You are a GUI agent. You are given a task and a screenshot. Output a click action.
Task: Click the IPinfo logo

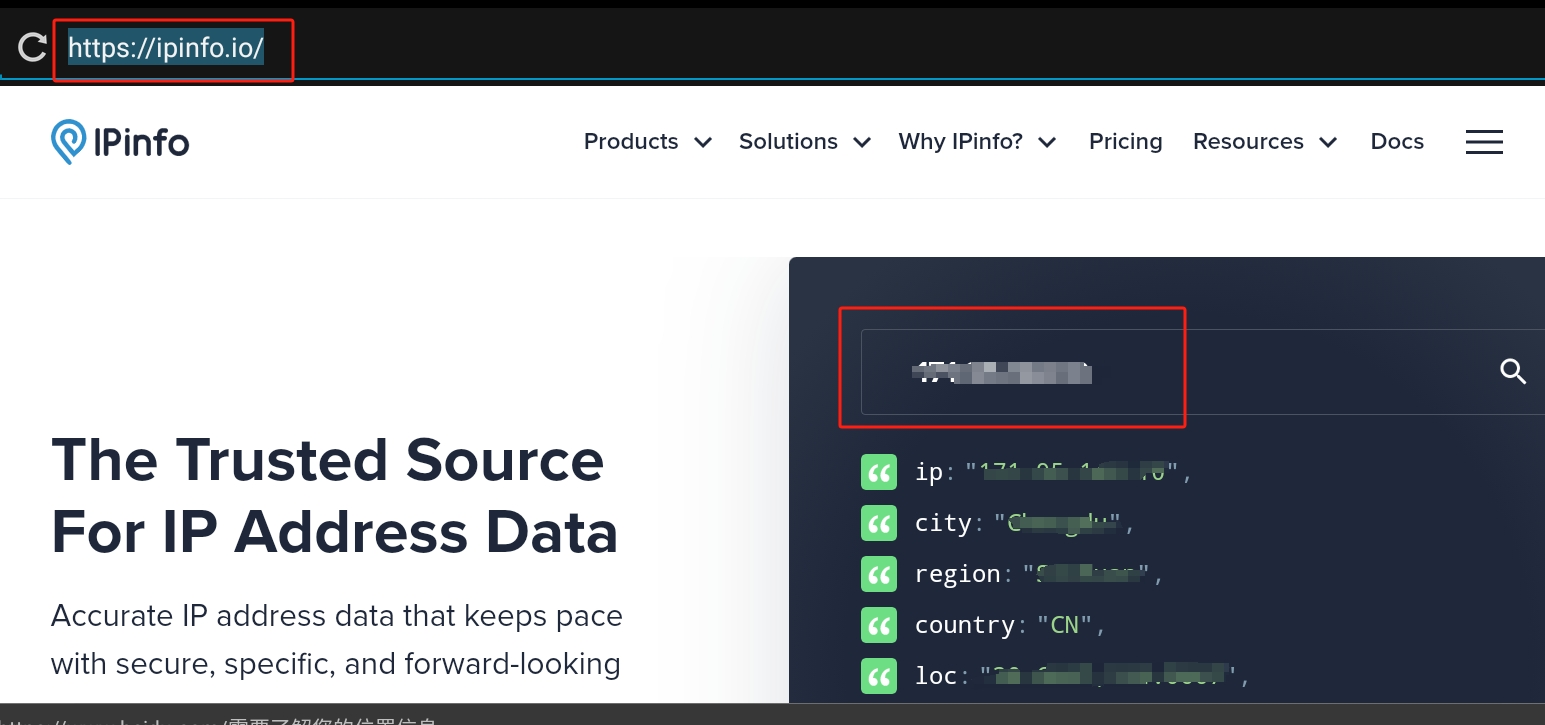click(x=120, y=142)
